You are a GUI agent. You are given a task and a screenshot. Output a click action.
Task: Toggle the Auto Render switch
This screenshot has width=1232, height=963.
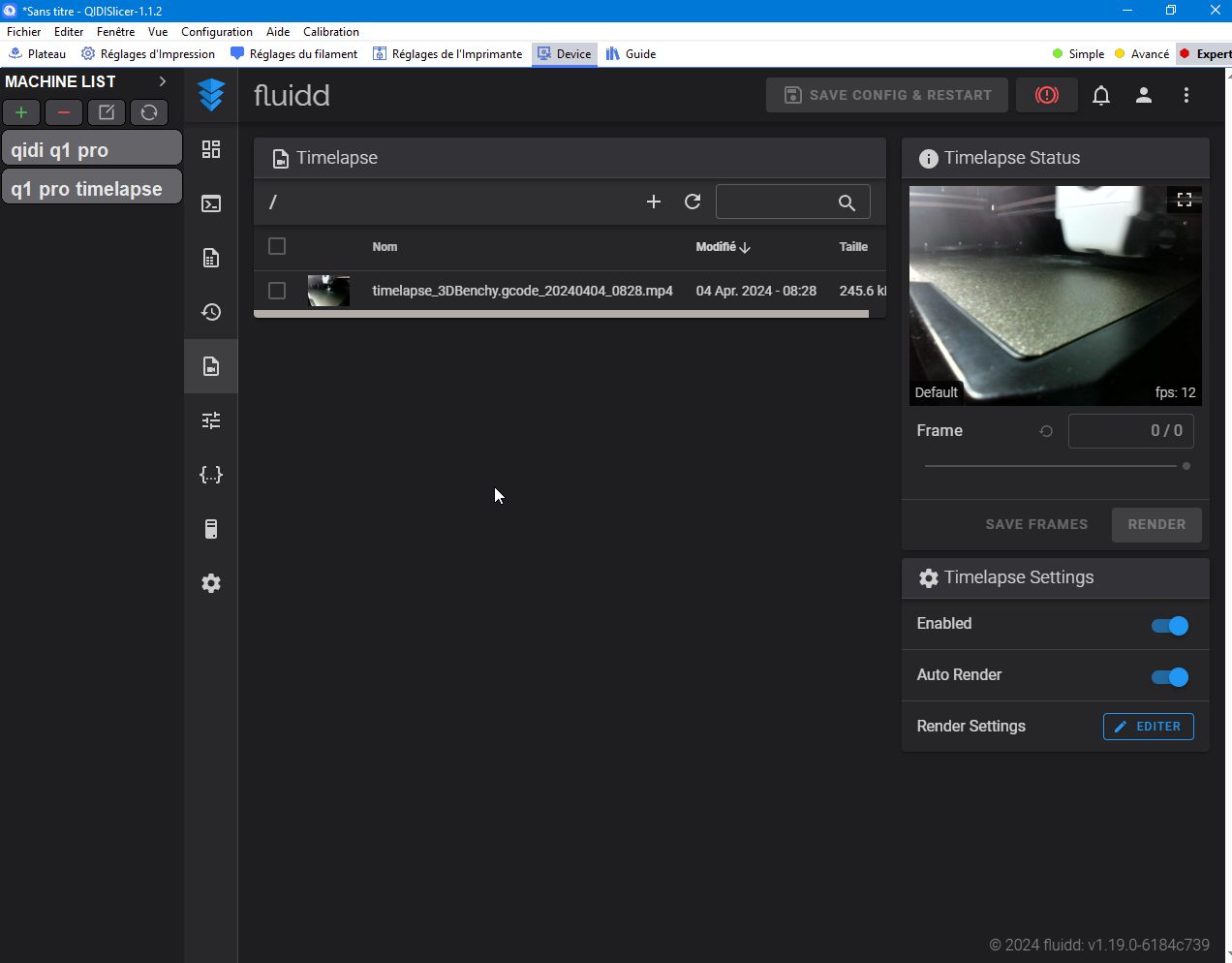[x=1170, y=677]
